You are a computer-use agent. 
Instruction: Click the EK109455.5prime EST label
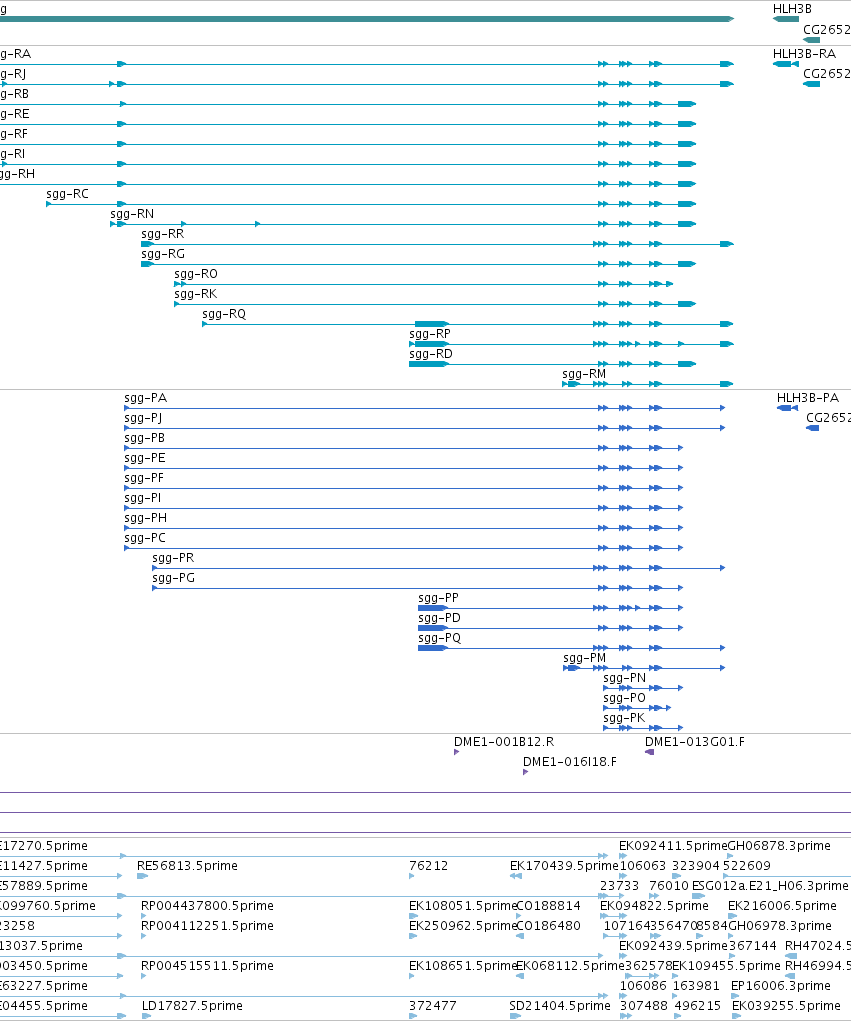tap(726, 966)
